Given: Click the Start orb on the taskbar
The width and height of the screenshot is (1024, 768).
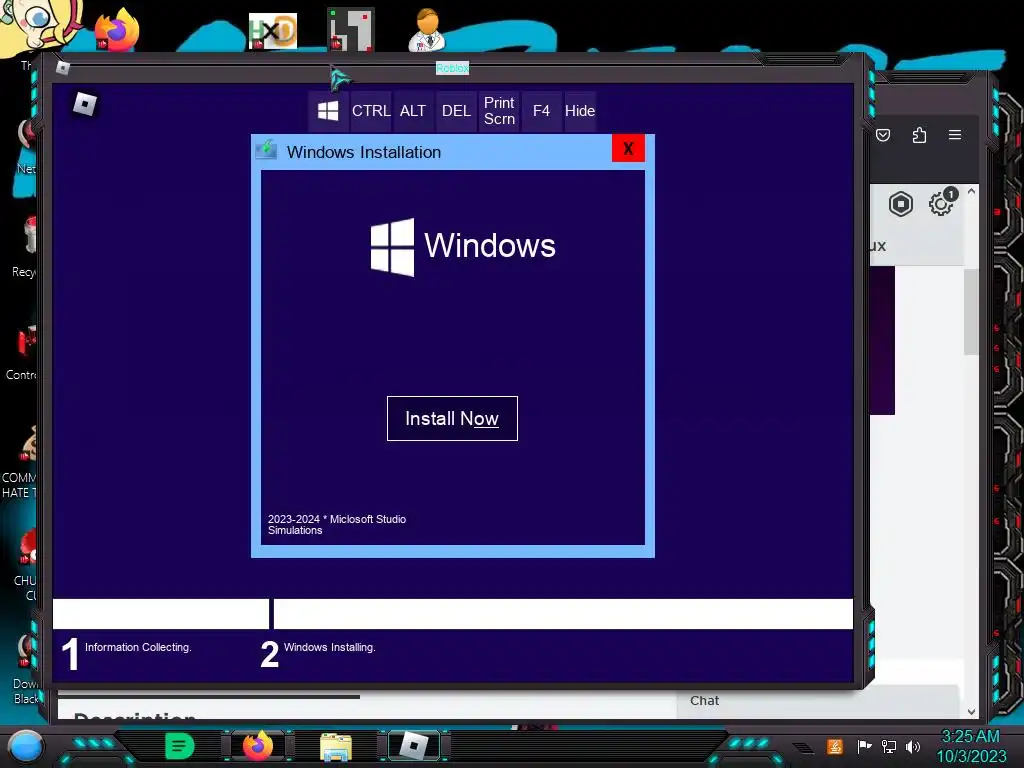Looking at the screenshot, I should (x=26, y=746).
